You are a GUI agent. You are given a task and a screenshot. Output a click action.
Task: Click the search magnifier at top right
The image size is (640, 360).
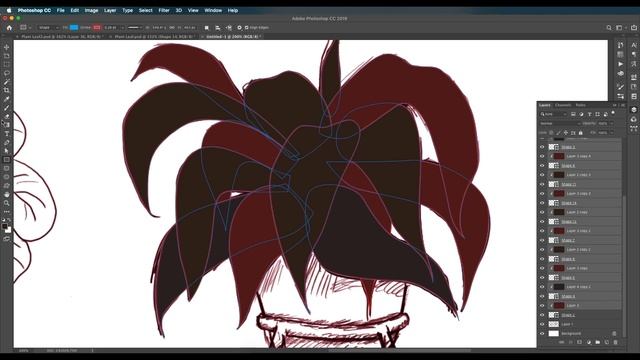609,28
